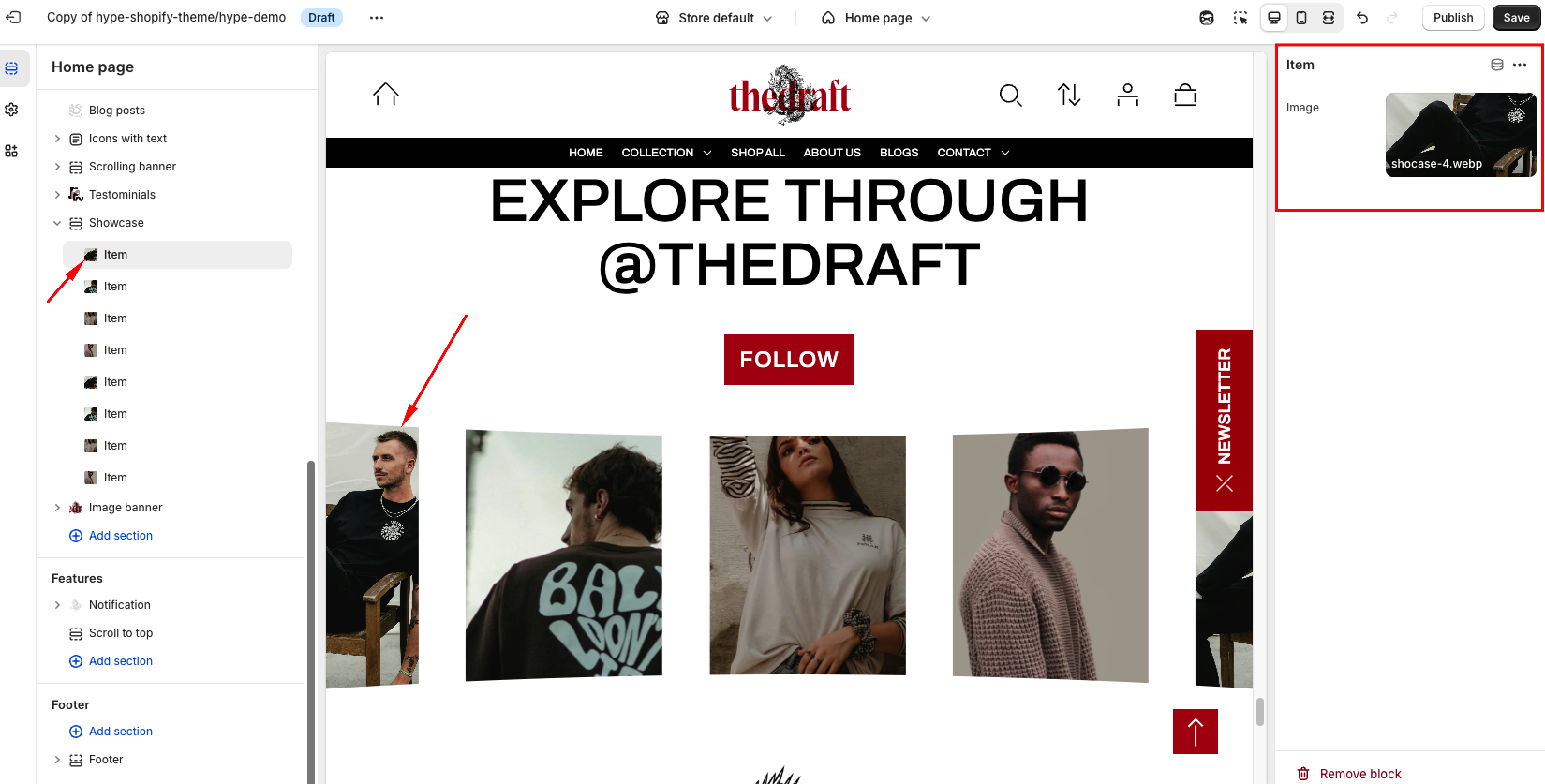
Task: Expand the Testominials section
Action: pos(57,195)
